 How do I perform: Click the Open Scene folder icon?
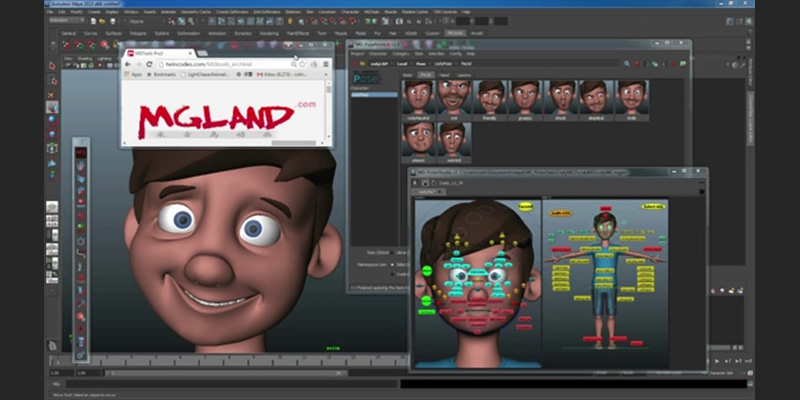pos(103,21)
